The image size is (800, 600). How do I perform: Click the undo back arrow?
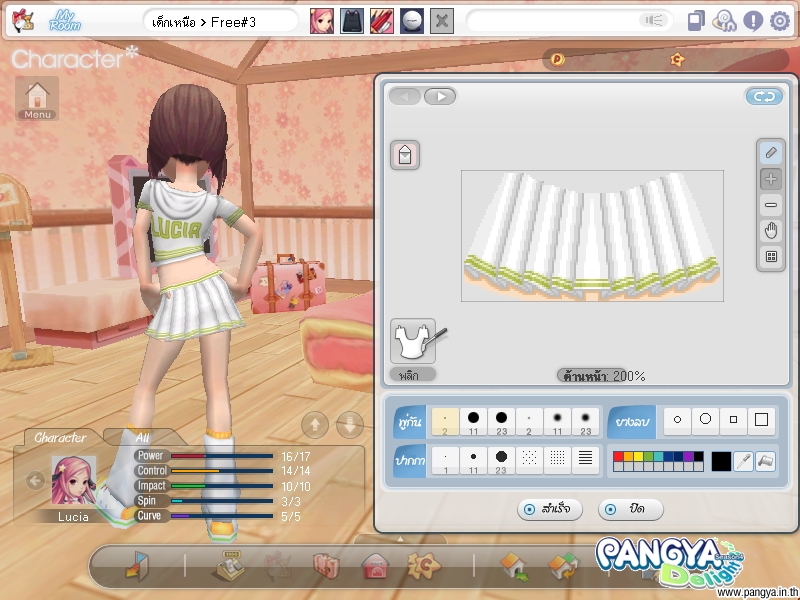click(x=405, y=96)
